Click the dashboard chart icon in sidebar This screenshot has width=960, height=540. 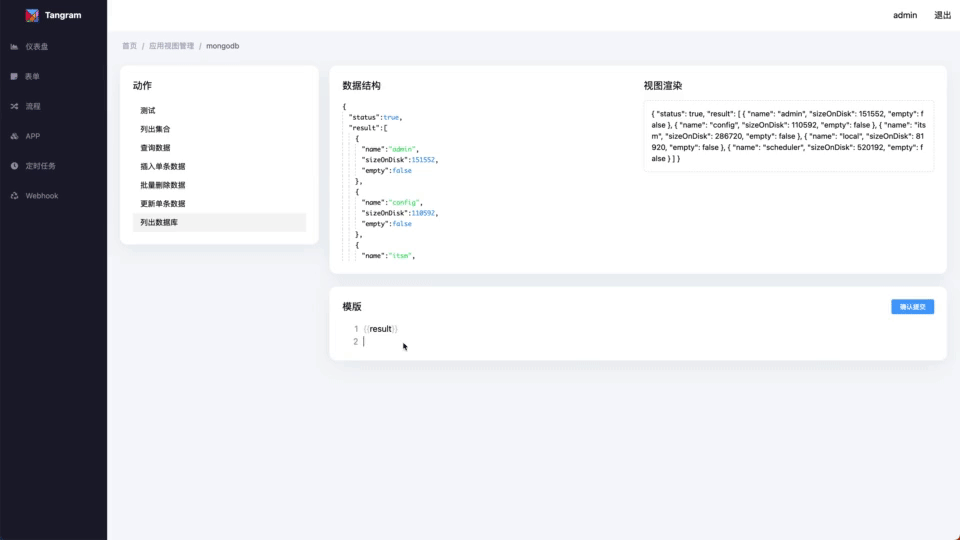pyautogui.click(x=14, y=47)
